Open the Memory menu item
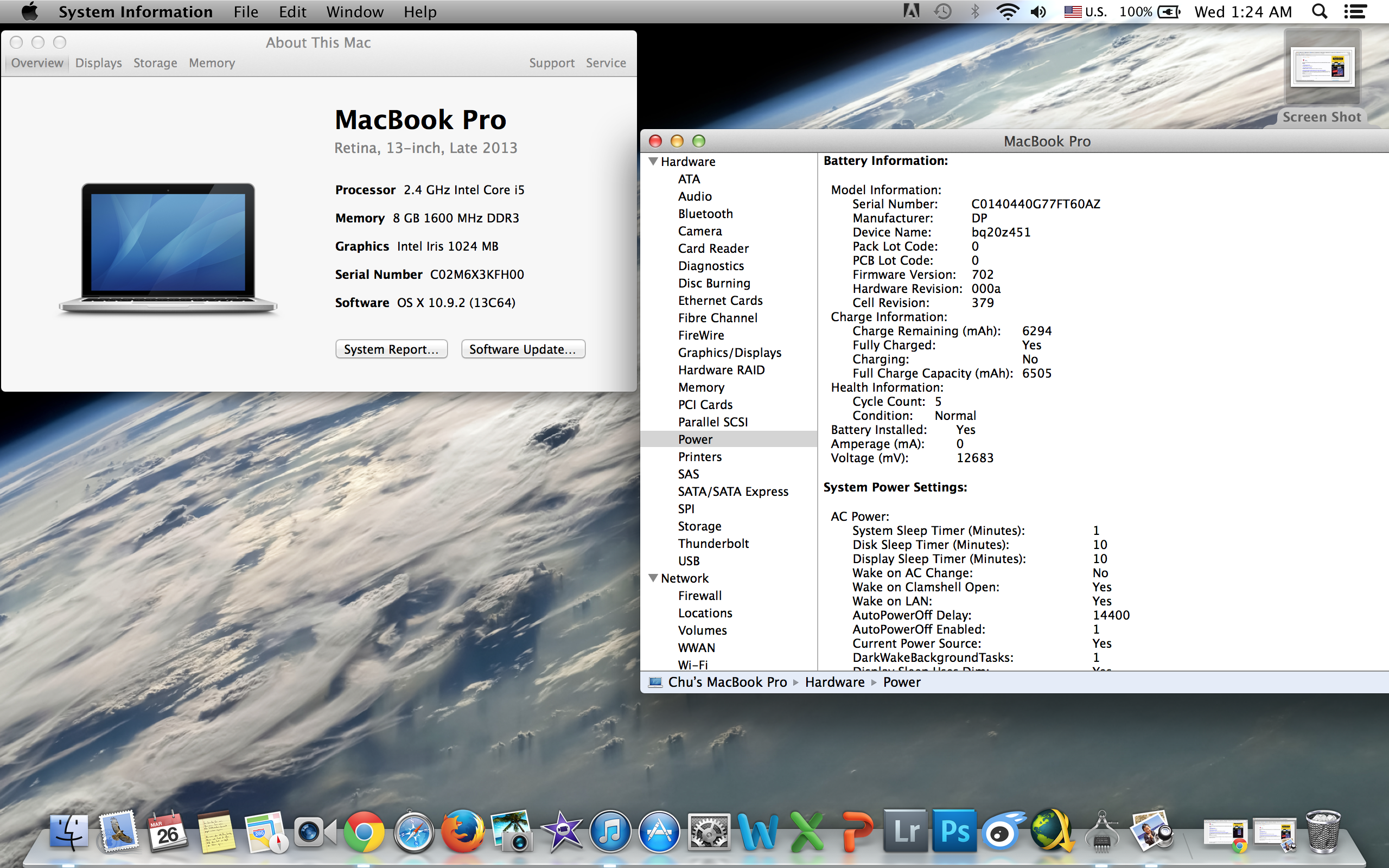The height and width of the screenshot is (868, 1389). [x=211, y=62]
